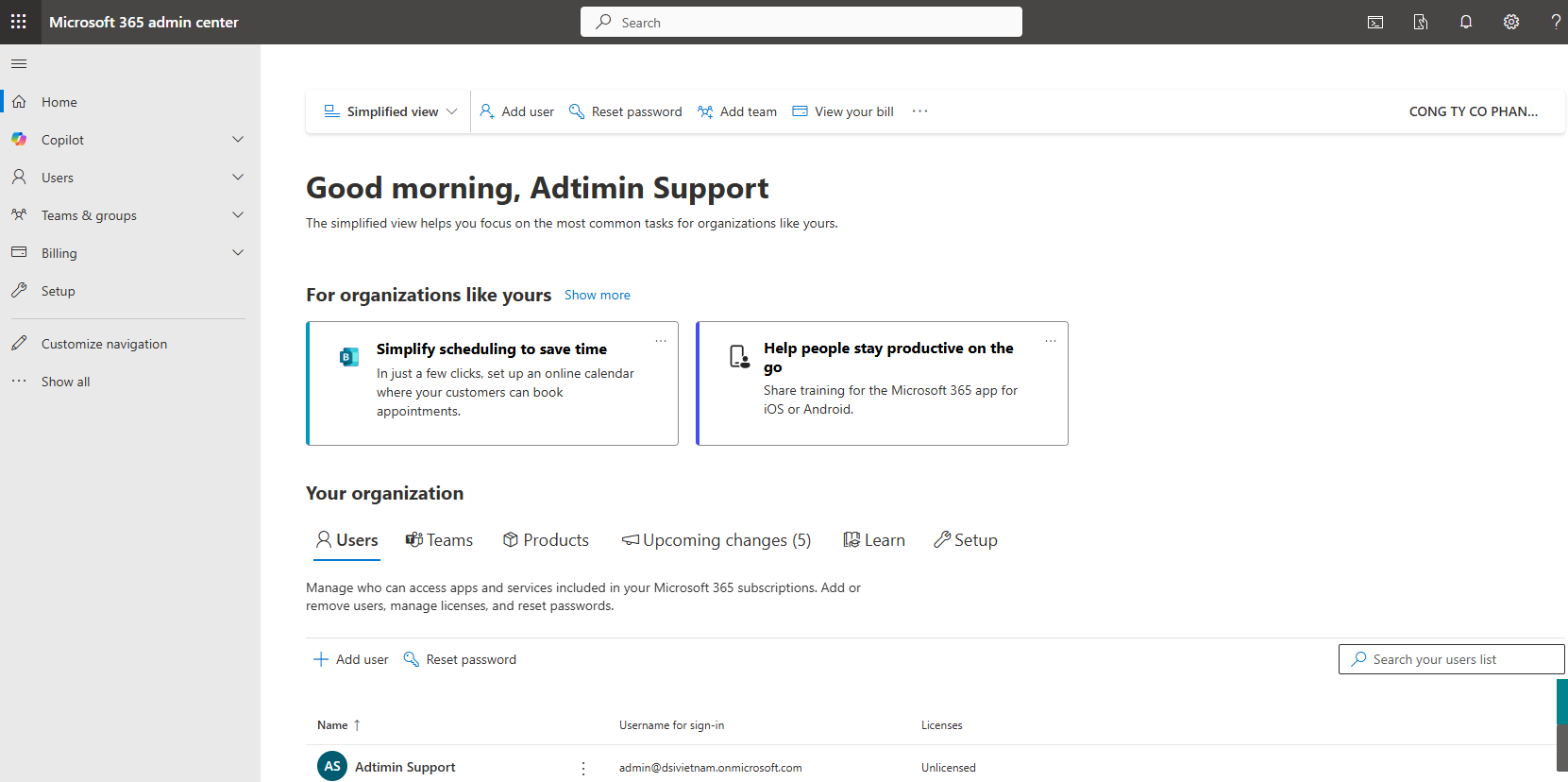Collapse the navigation menu hamburger icon
The height and width of the screenshot is (782, 1568).
pos(19,64)
